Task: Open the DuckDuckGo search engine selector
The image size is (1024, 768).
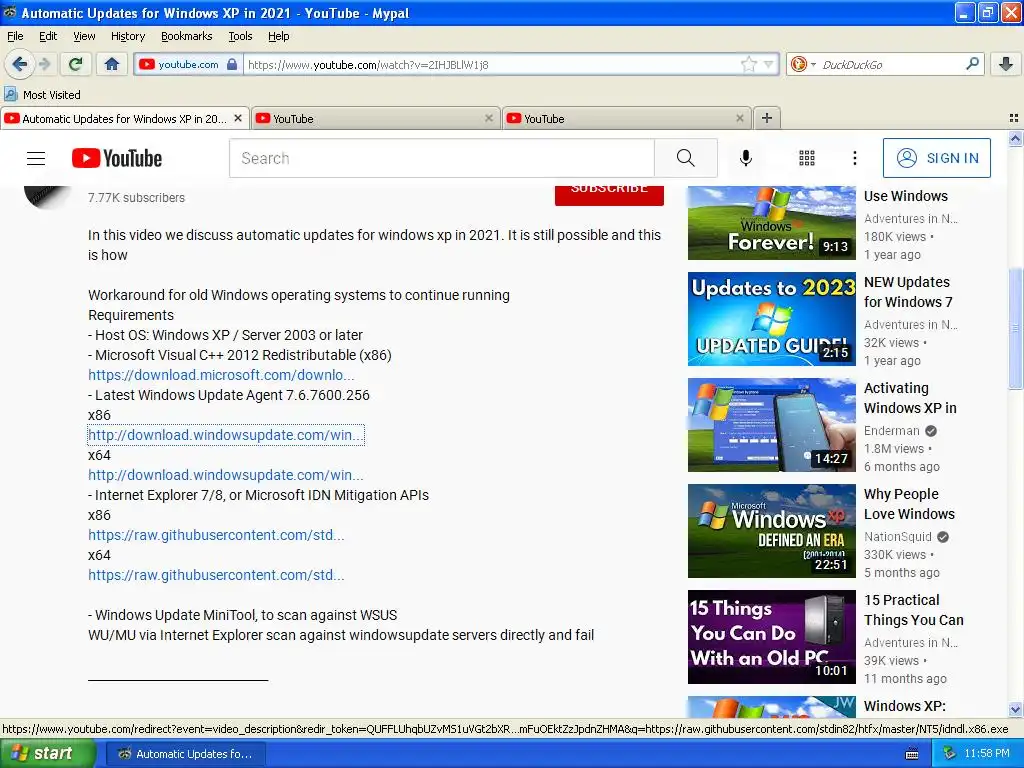Action: tap(803, 64)
